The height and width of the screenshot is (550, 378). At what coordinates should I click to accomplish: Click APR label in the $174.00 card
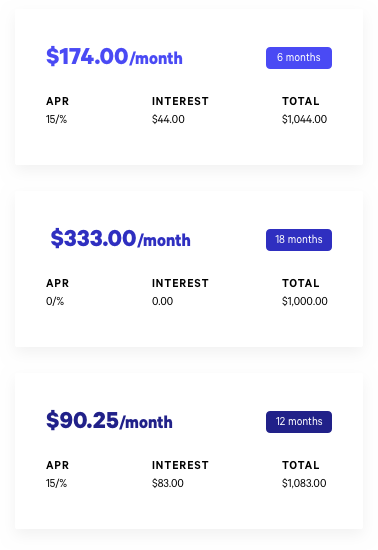point(58,101)
